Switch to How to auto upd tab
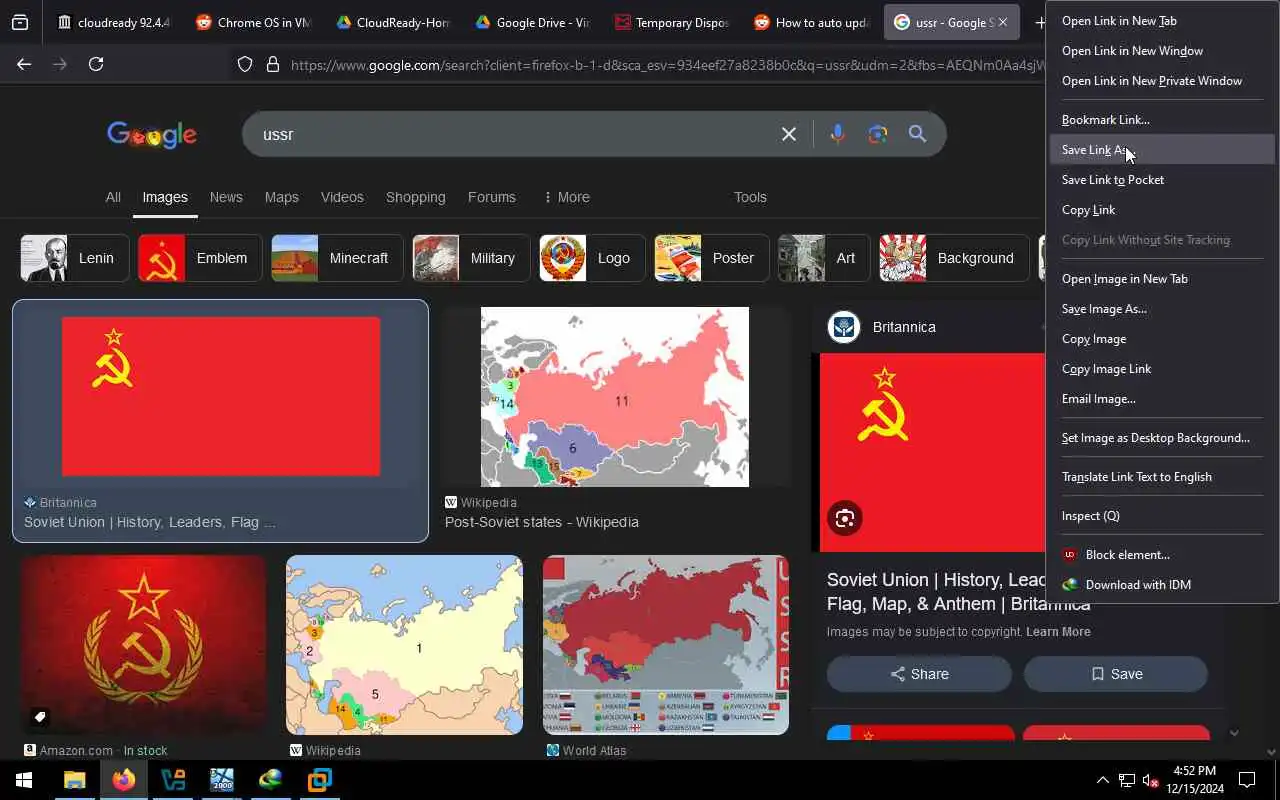This screenshot has width=1280, height=800. (x=811, y=22)
